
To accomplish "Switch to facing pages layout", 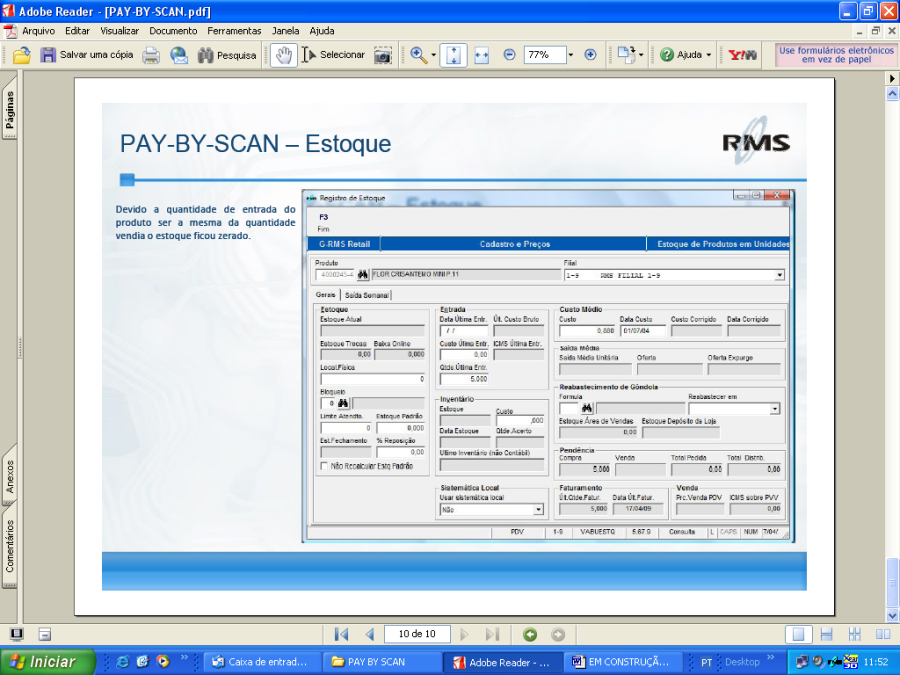I will point(882,634).
